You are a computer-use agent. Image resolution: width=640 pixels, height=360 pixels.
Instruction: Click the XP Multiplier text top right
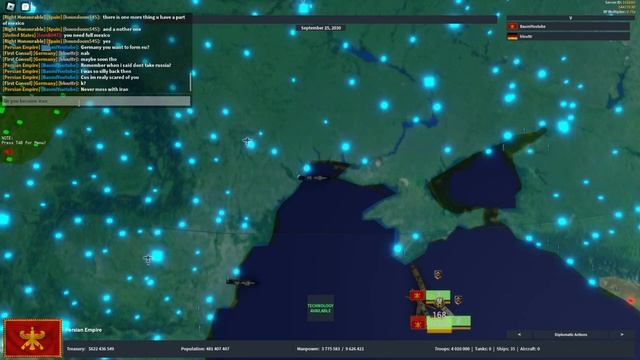[618, 12]
